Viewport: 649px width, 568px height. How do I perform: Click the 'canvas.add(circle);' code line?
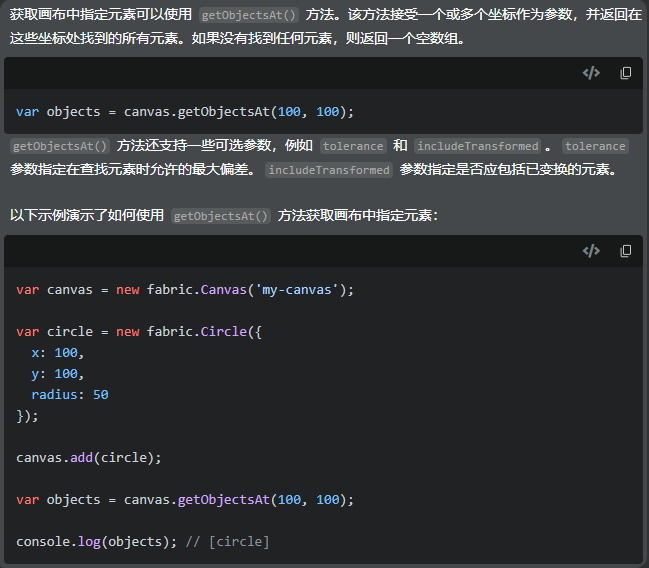(89, 457)
